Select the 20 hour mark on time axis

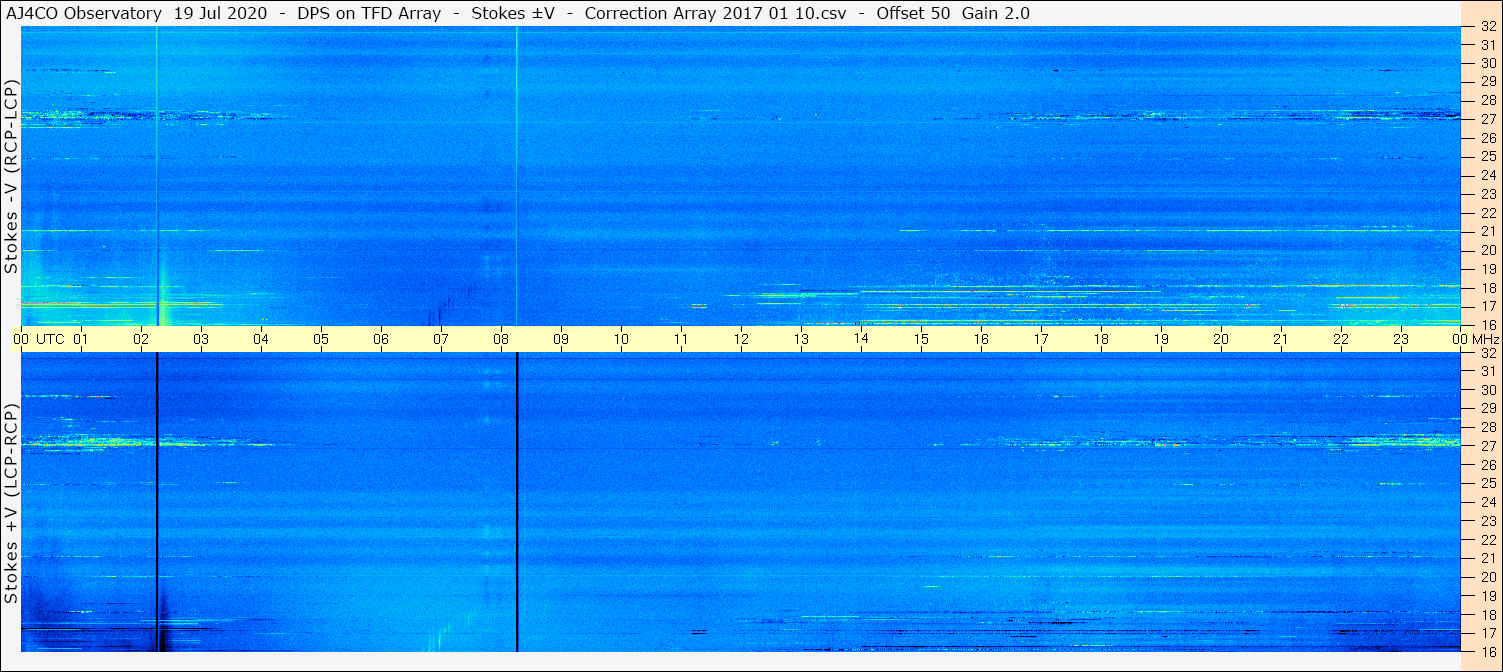[x=1221, y=339]
